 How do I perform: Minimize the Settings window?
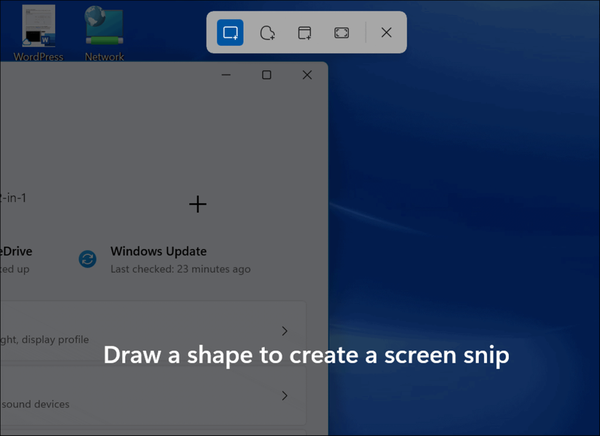tap(226, 75)
